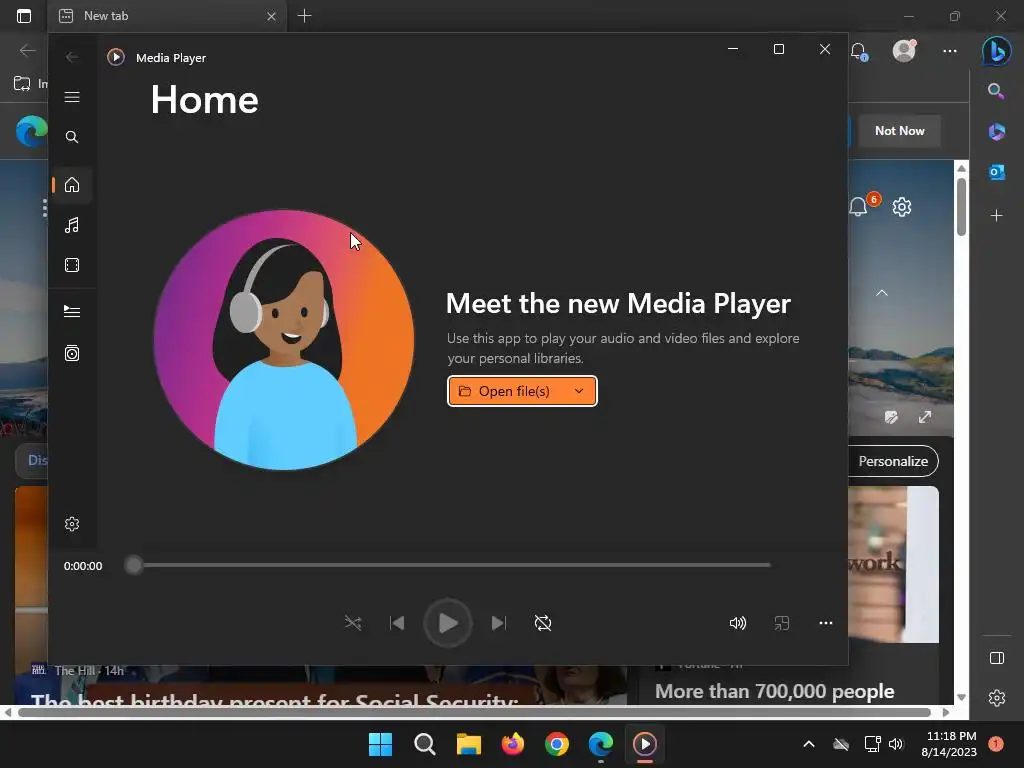
Task: Open Media Player navigation hamburger menu
Action: point(72,97)
